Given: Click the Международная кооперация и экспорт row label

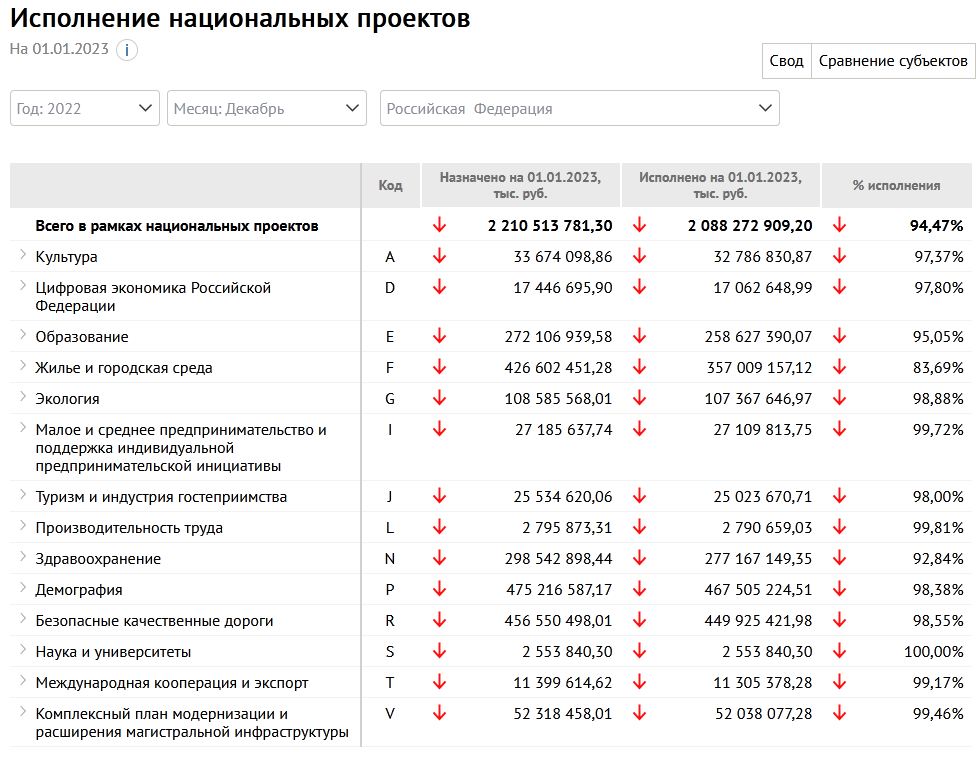Looking at the screenshot, I should (x=171, y=683).
